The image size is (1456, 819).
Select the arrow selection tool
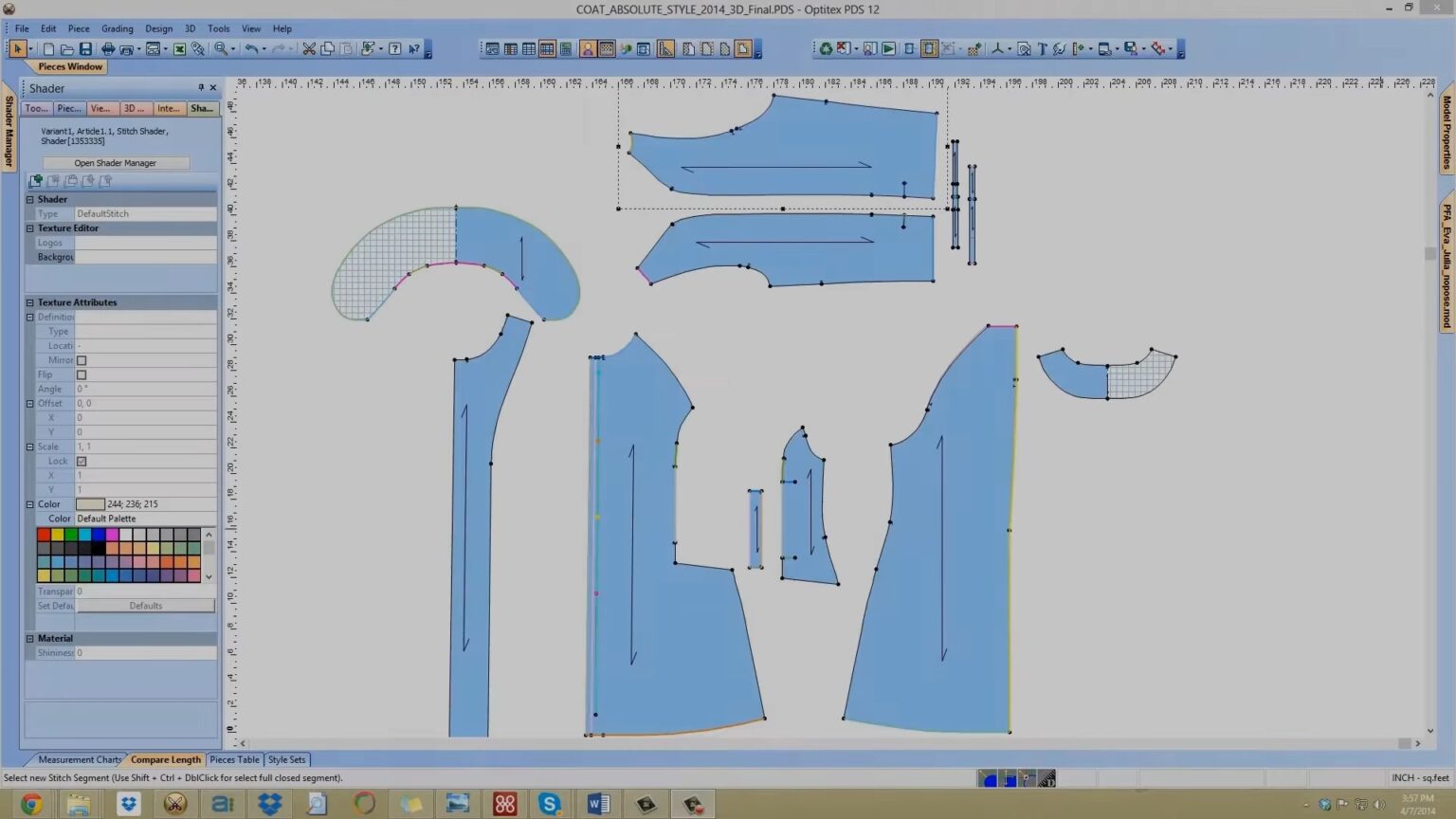pos(17,48)
